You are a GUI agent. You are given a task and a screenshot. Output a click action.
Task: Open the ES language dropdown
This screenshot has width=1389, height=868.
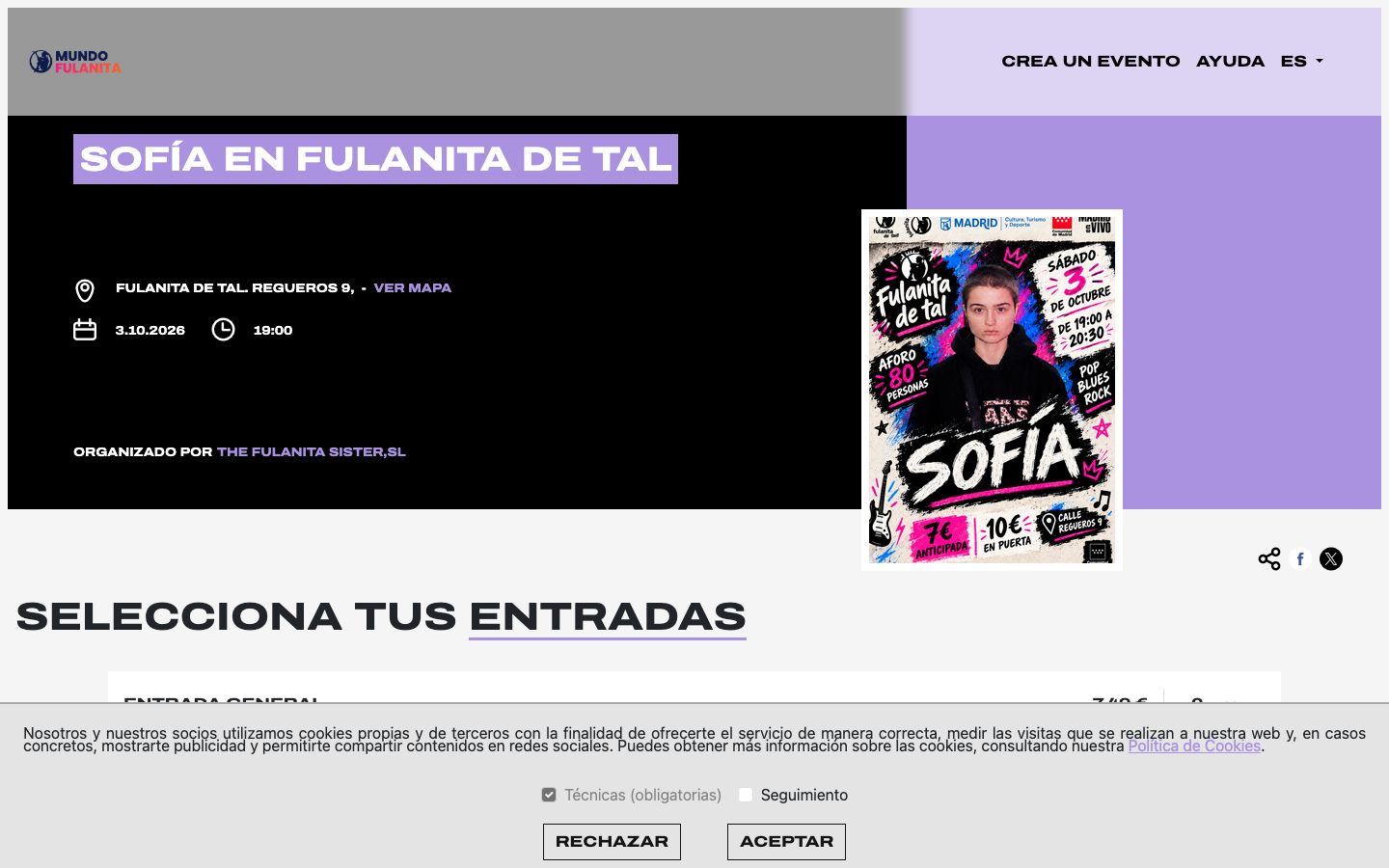tap(1301, 61)
